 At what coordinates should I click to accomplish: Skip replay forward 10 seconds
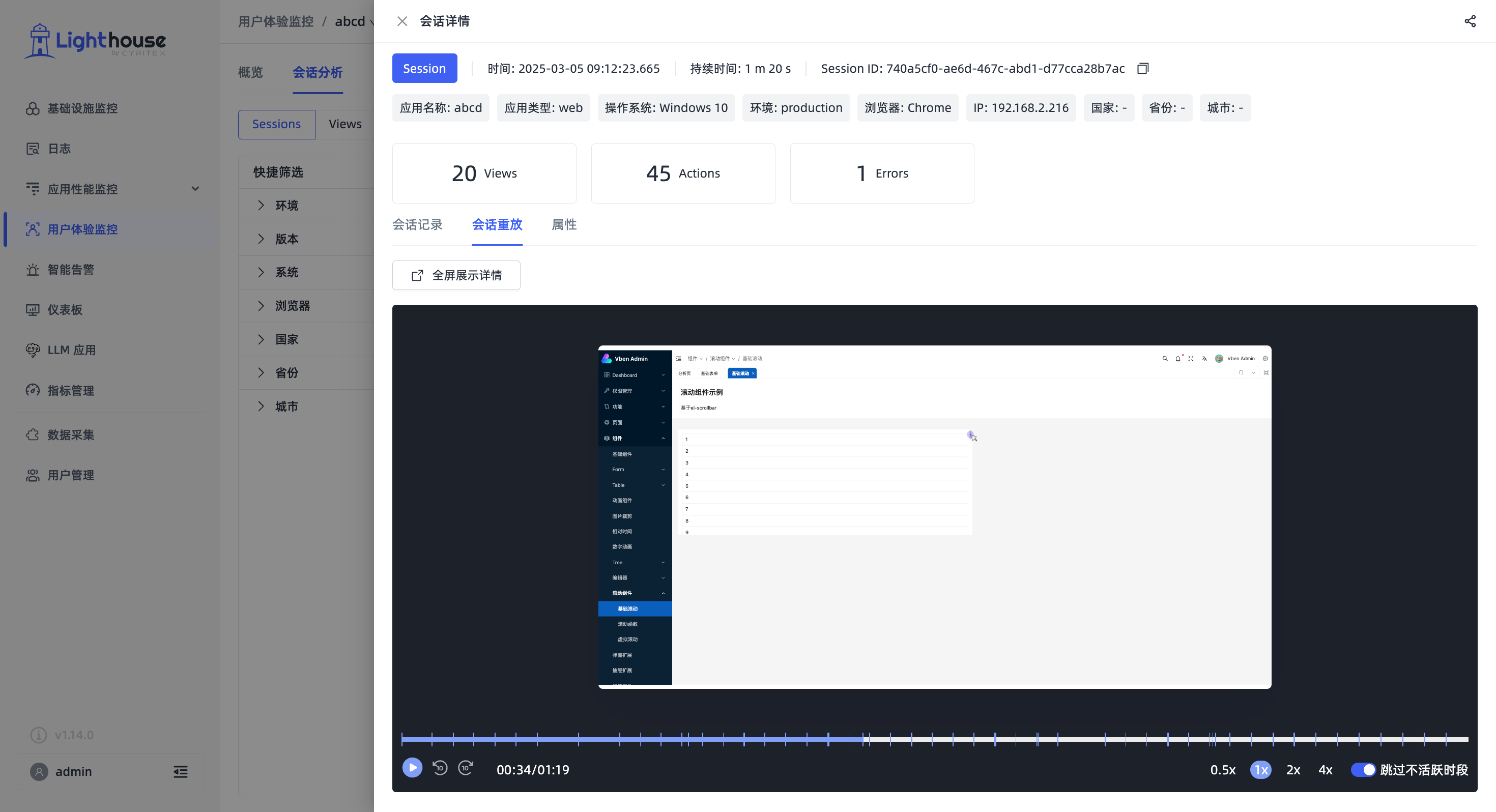[466, 768]
